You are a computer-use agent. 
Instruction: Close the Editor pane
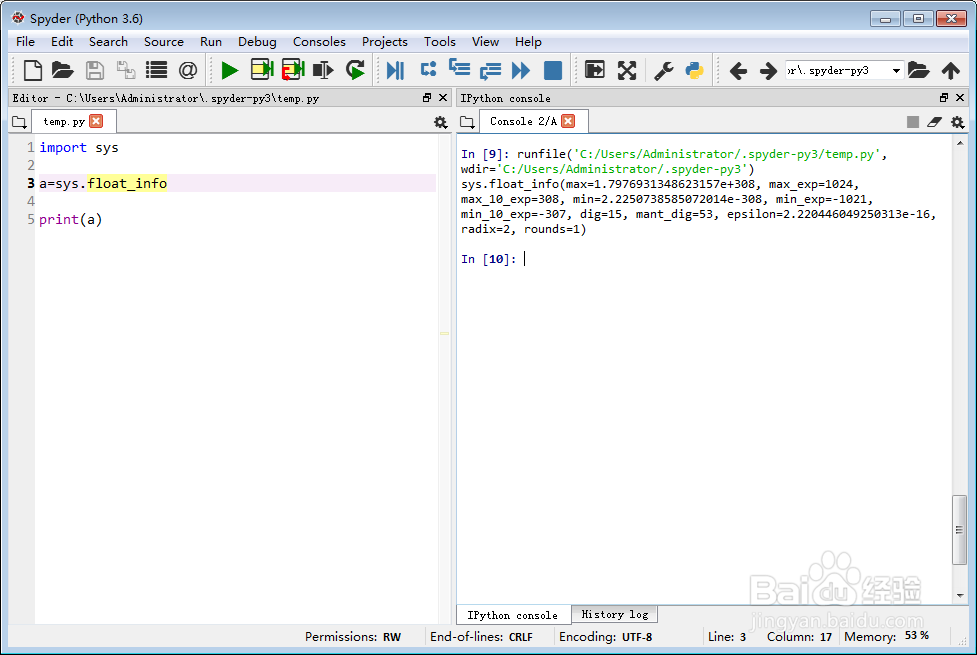click(x=443, y=98)
